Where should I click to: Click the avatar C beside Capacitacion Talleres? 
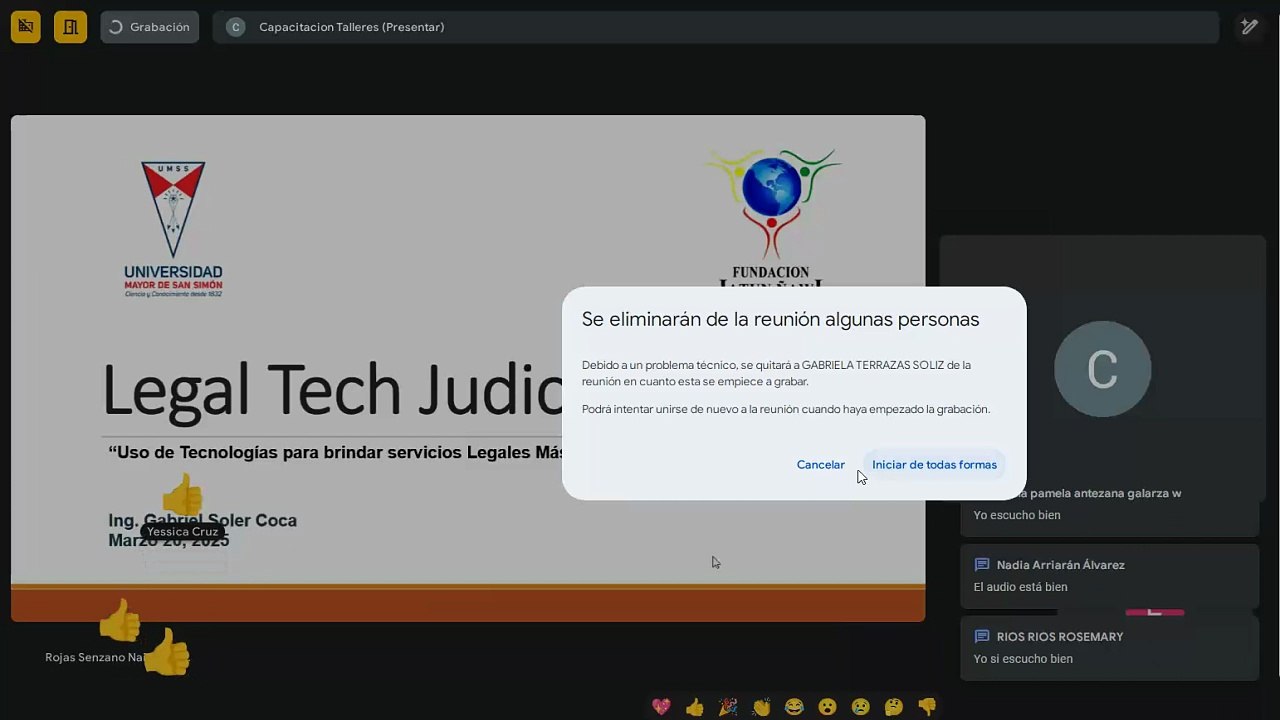[236, 27]
